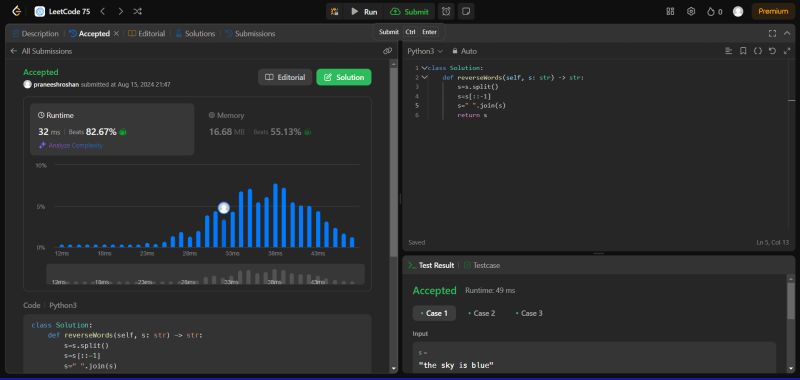
Task: Go to the previous problem arrow
Action: tap(103, 11)
